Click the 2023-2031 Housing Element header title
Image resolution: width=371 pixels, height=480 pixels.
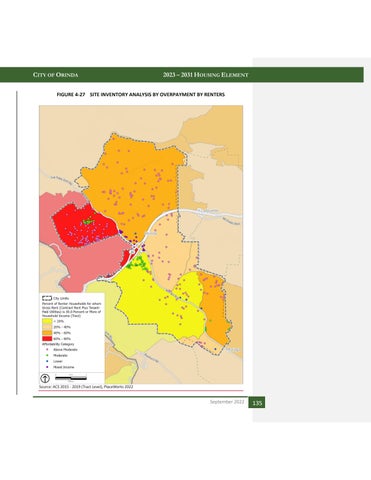[x=206, y=75]
